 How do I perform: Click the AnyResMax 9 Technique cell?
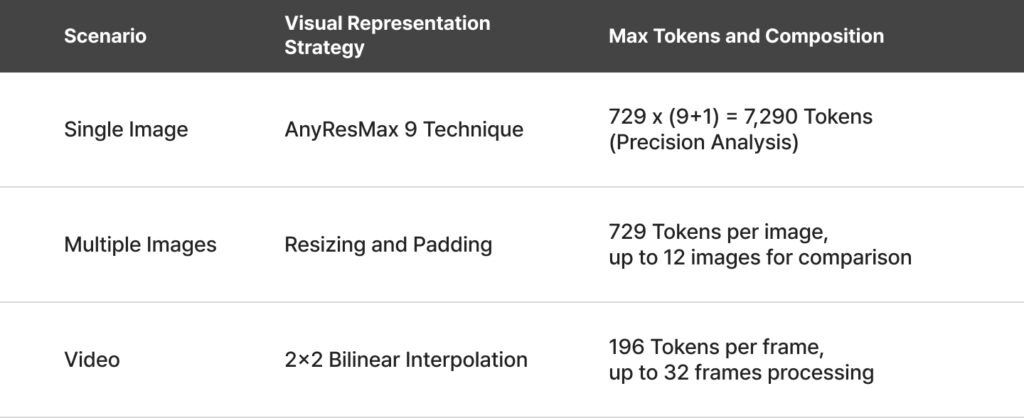pos(403,130)
